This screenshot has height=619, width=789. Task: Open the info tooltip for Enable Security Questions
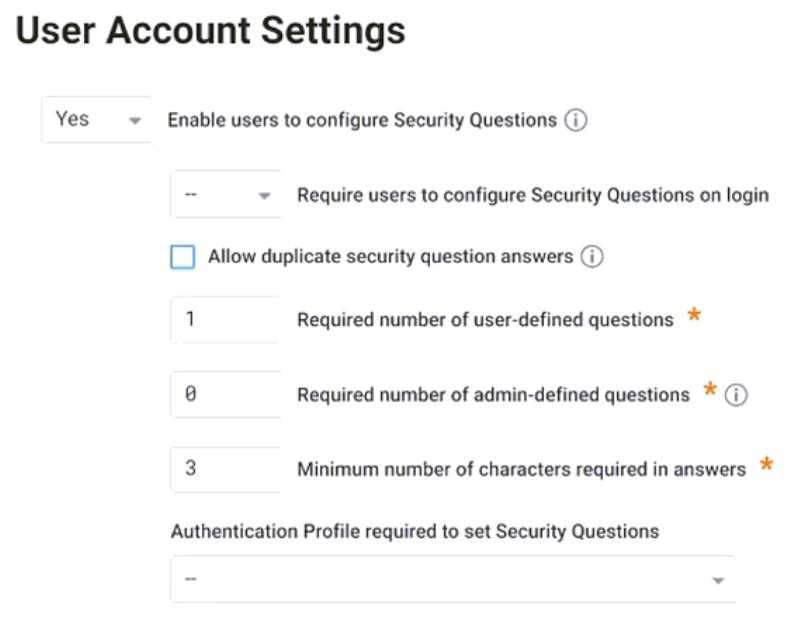575,120
